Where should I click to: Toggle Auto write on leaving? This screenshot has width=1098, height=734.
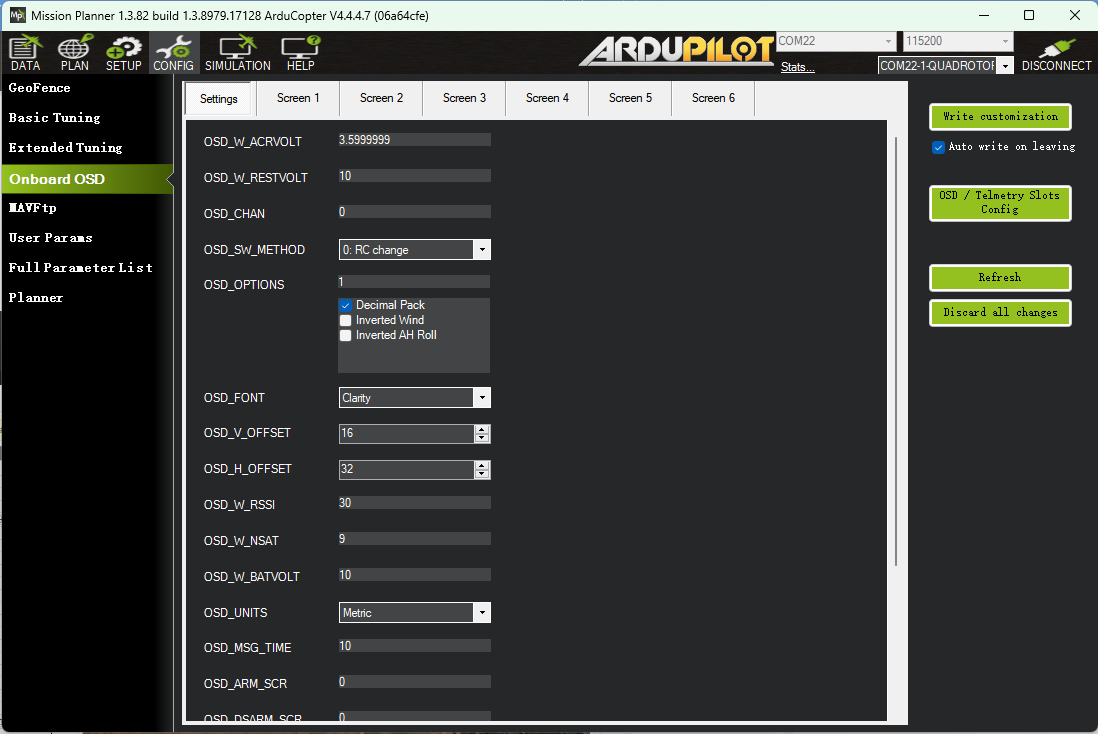pyautogui.click(x=938, y=147)
